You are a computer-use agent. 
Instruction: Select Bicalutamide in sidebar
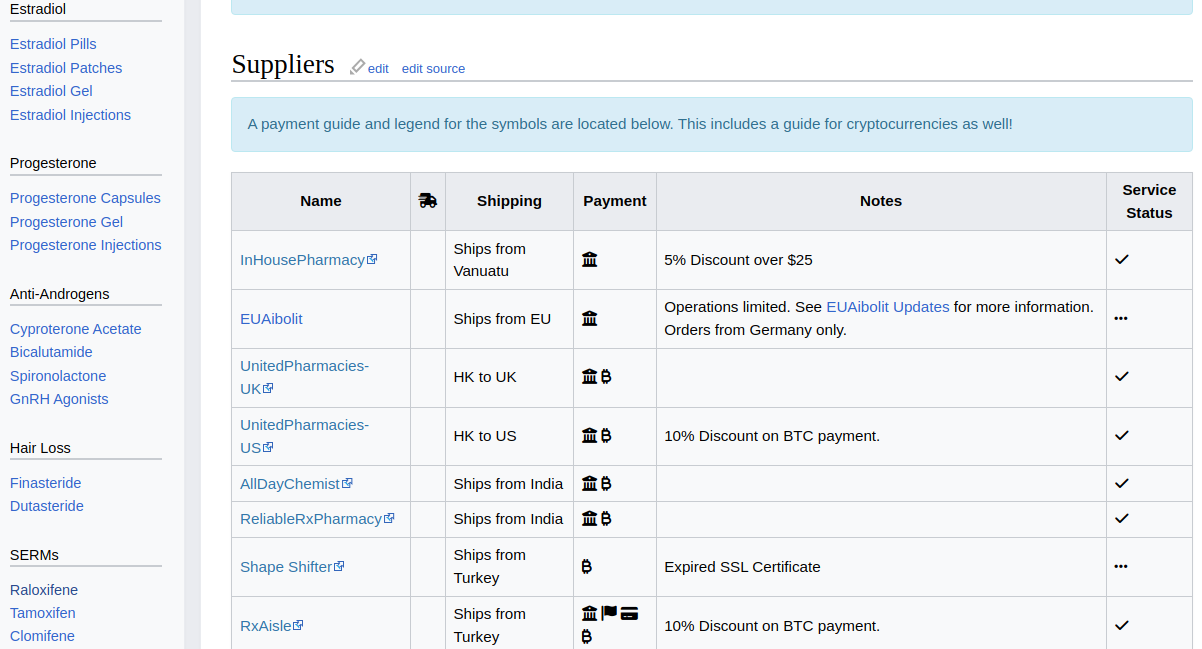click(x=51, y=352)
